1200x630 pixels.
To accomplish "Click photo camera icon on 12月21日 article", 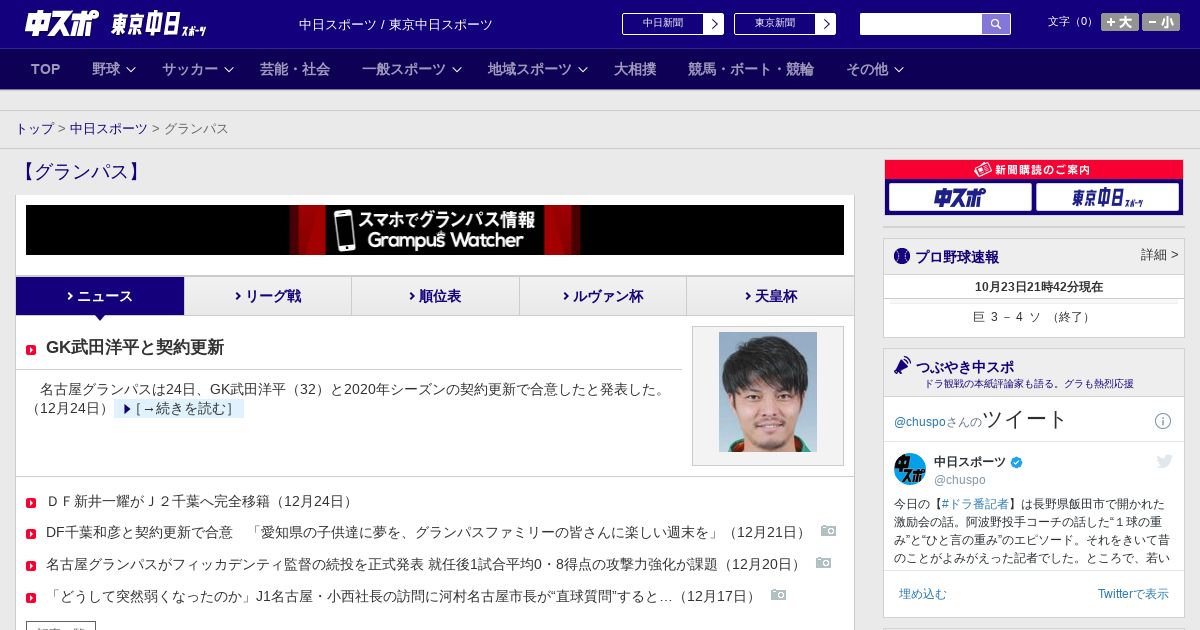I will click(x=828, y=531).
